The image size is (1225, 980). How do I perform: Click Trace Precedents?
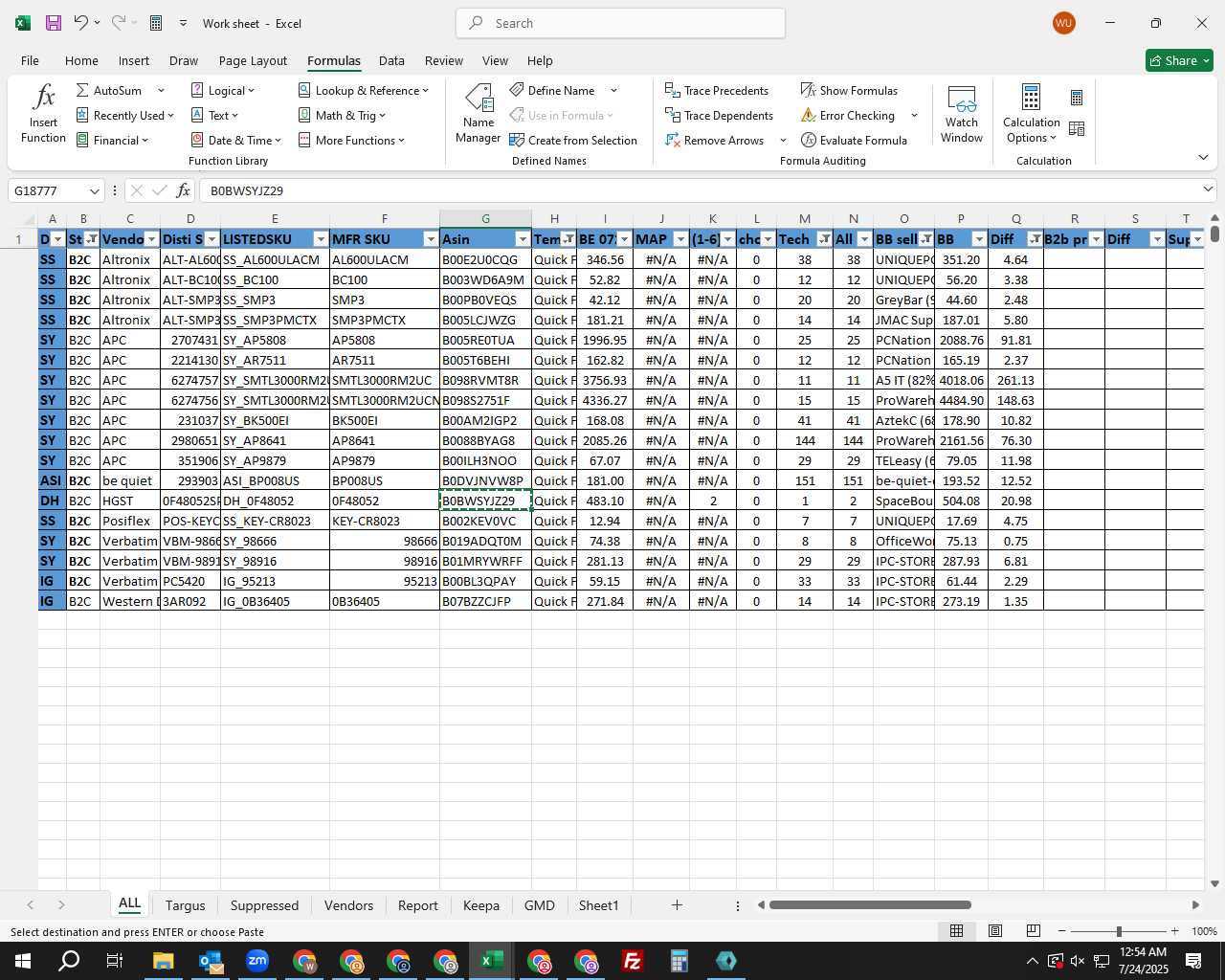pos(717,90)
